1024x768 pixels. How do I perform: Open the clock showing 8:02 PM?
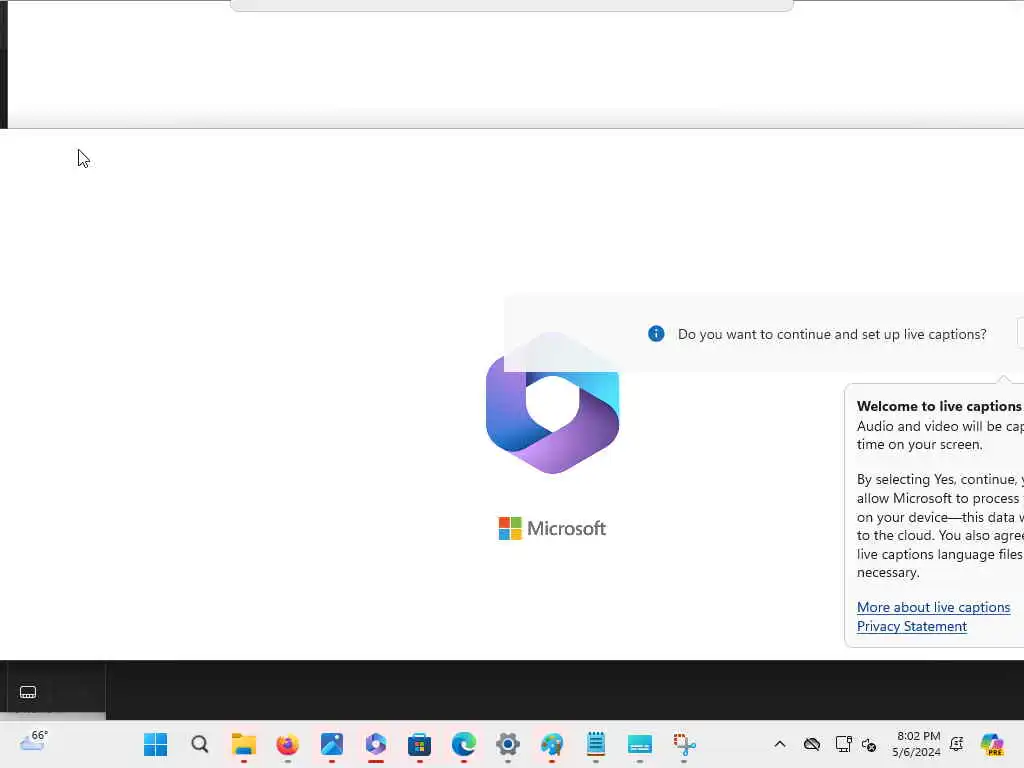pyautogui.click(x=916, y=744)
